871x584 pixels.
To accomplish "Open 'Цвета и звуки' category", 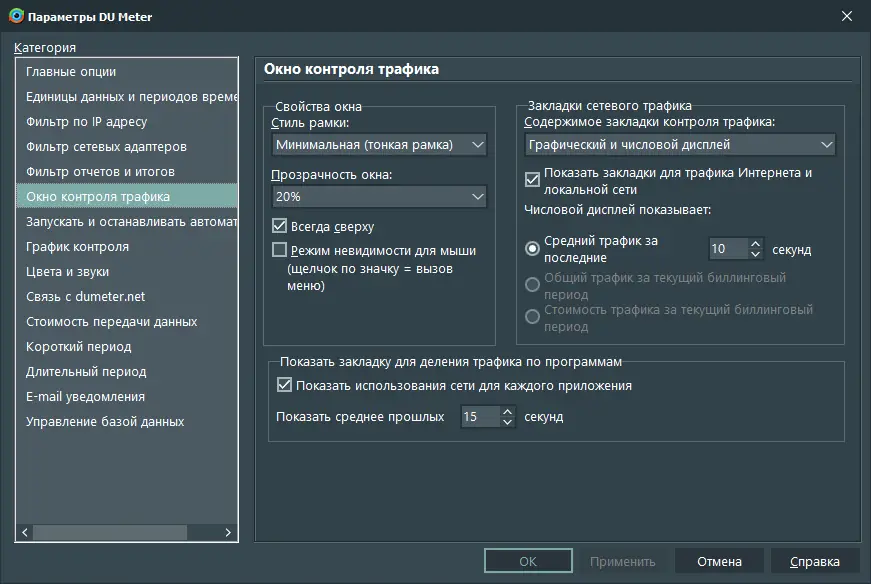I will 68,272.
